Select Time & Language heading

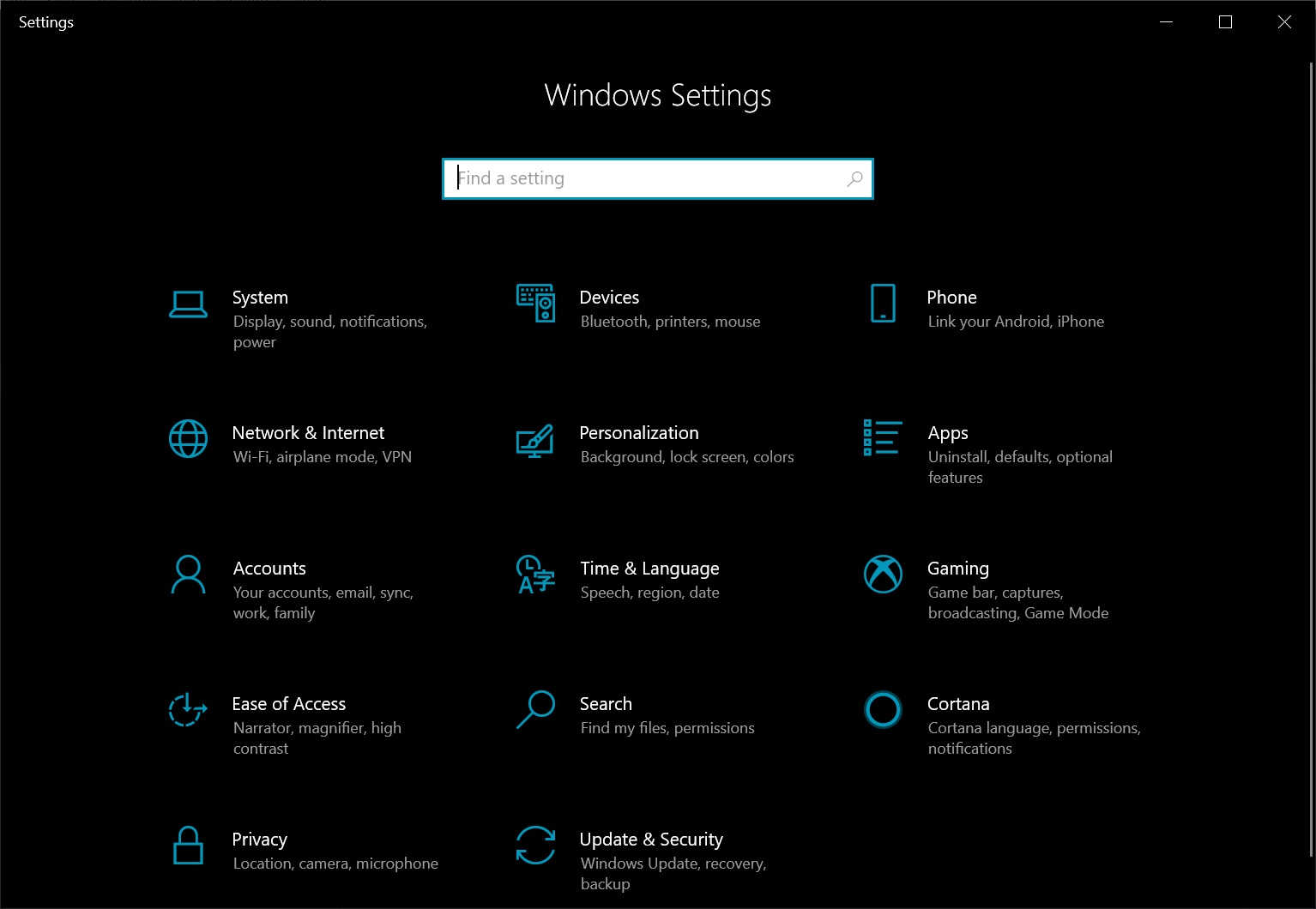(649, 569)
